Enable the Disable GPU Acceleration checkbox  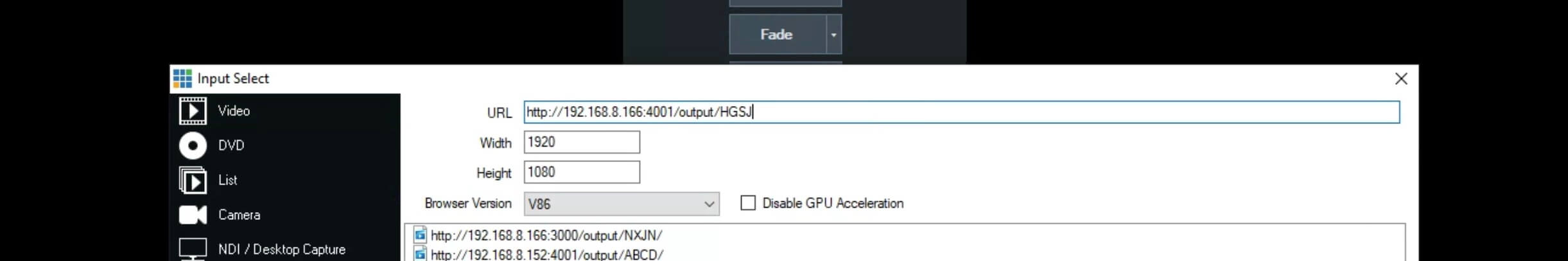click(x=748, y=203)
